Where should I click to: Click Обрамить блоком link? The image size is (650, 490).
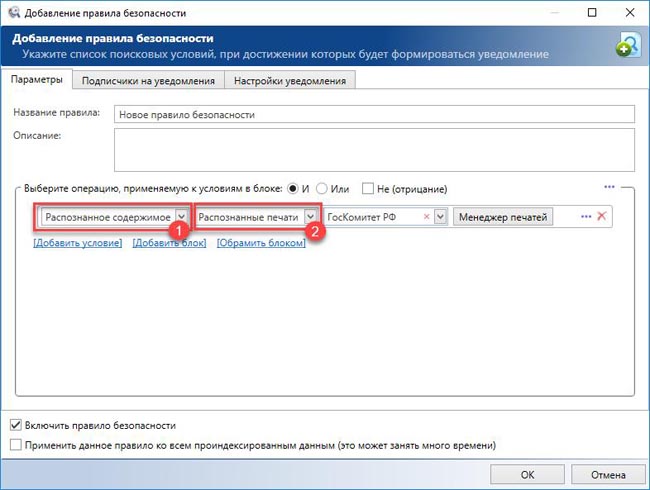click(261, 243)
